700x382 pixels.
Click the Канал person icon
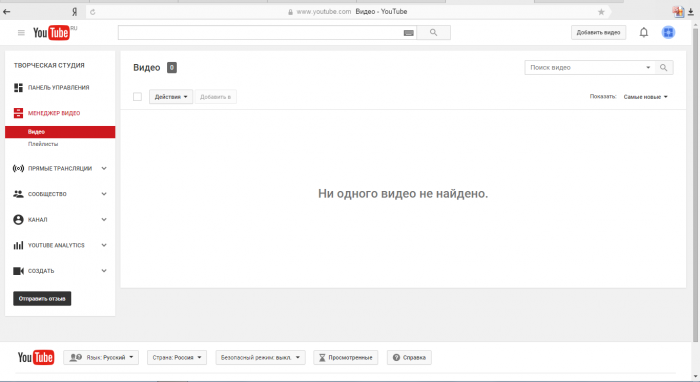pos(18,220)
